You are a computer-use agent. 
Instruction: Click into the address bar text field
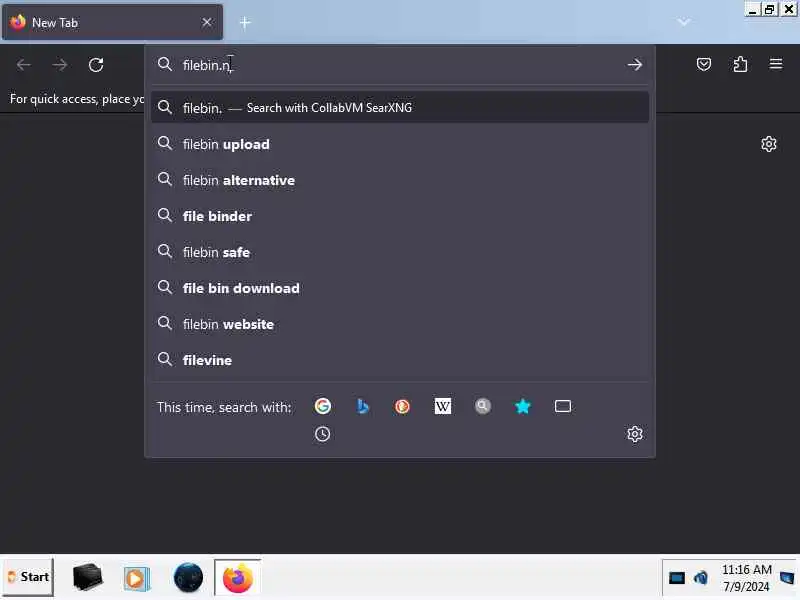click(x=398, y=65)
